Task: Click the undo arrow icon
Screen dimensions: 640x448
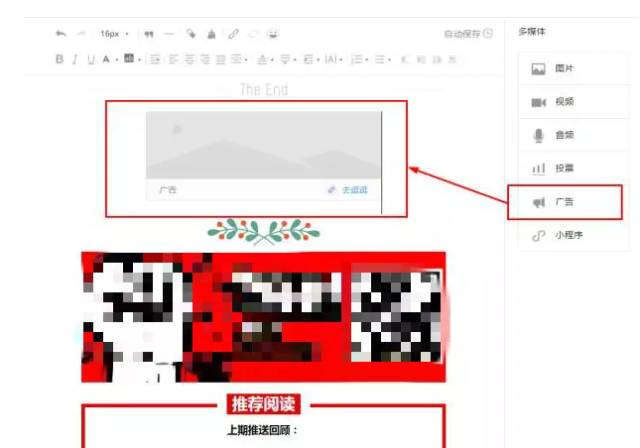Action: 61,34
